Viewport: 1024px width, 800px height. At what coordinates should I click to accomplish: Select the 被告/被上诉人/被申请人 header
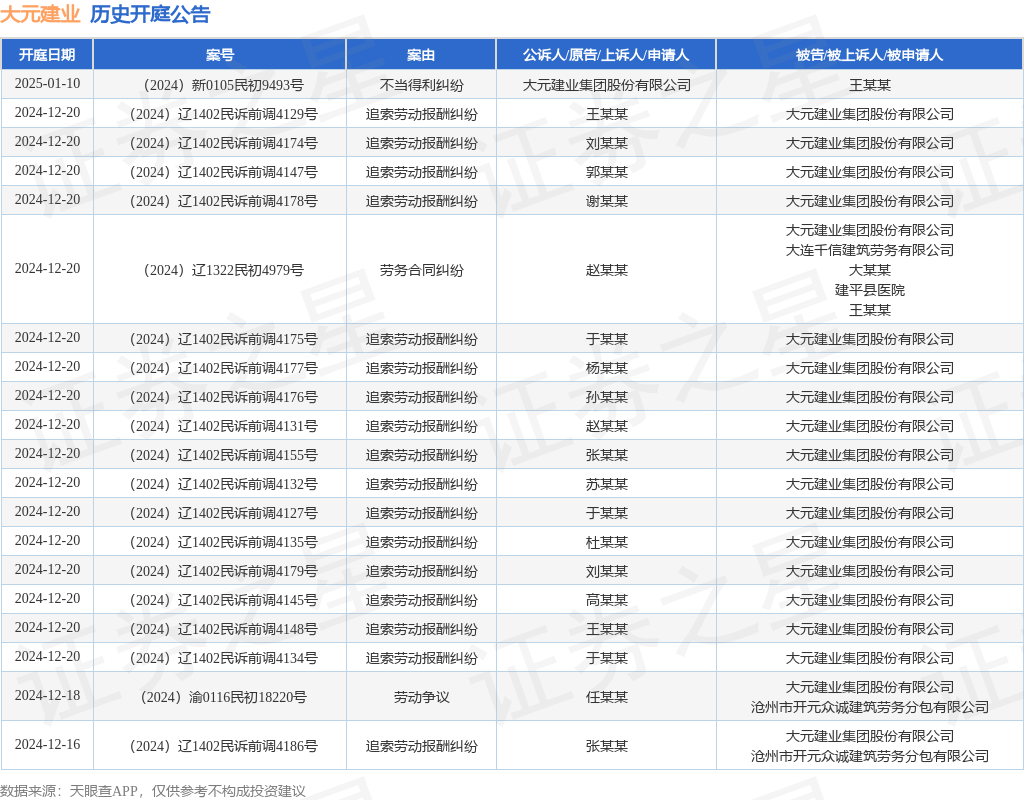[x=869, y=55]
